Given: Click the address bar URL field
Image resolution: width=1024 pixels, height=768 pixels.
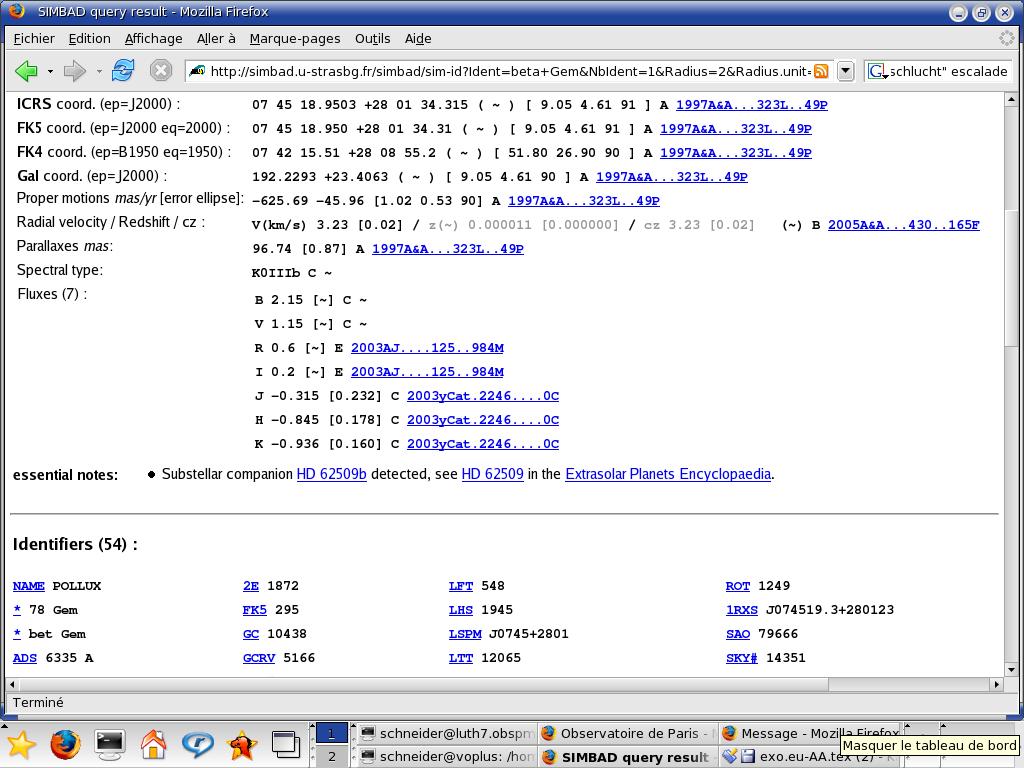Looking at the screenshot, I should (x=500, y=71).
